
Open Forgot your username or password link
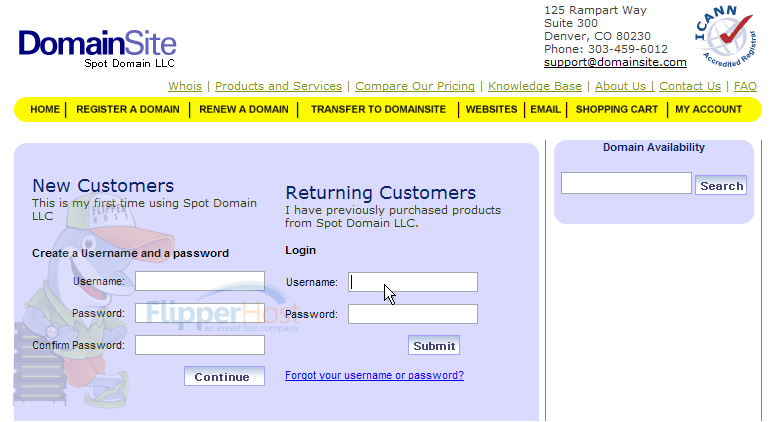(x=374, y=375)
